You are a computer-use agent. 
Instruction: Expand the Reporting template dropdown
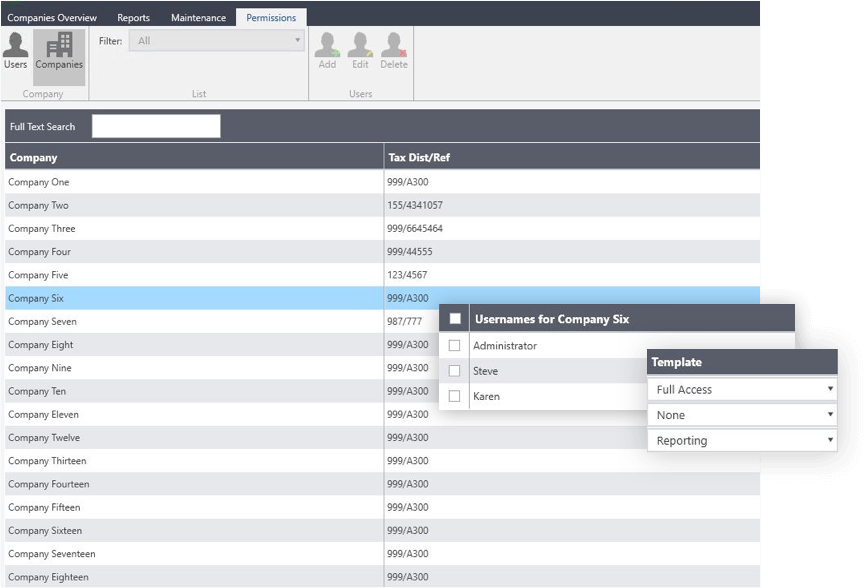tap(742, 441)
